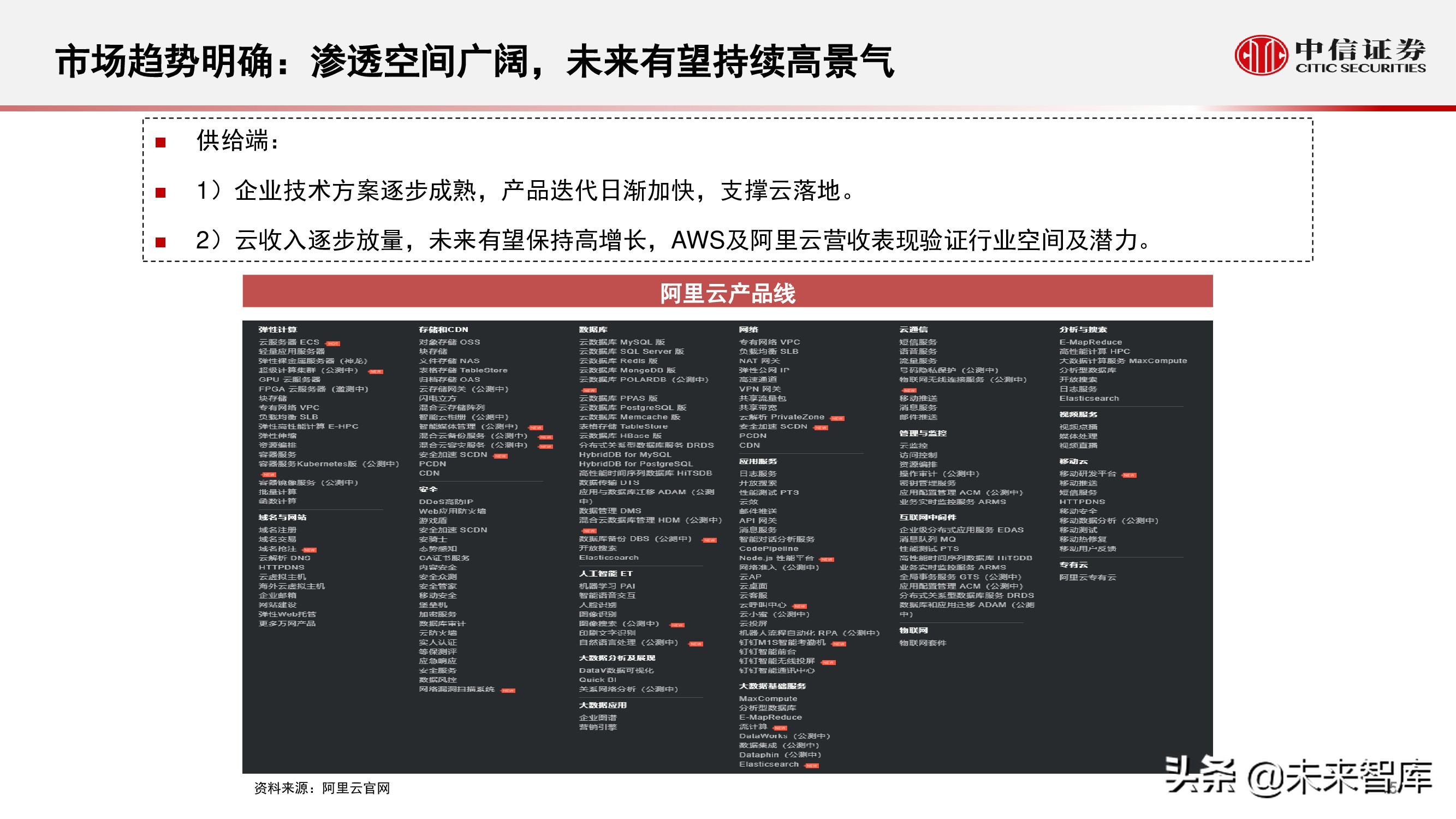Select the 阿里云产品线 red banner
Viewport: 1456px width, 819px height.
(727, 292)
